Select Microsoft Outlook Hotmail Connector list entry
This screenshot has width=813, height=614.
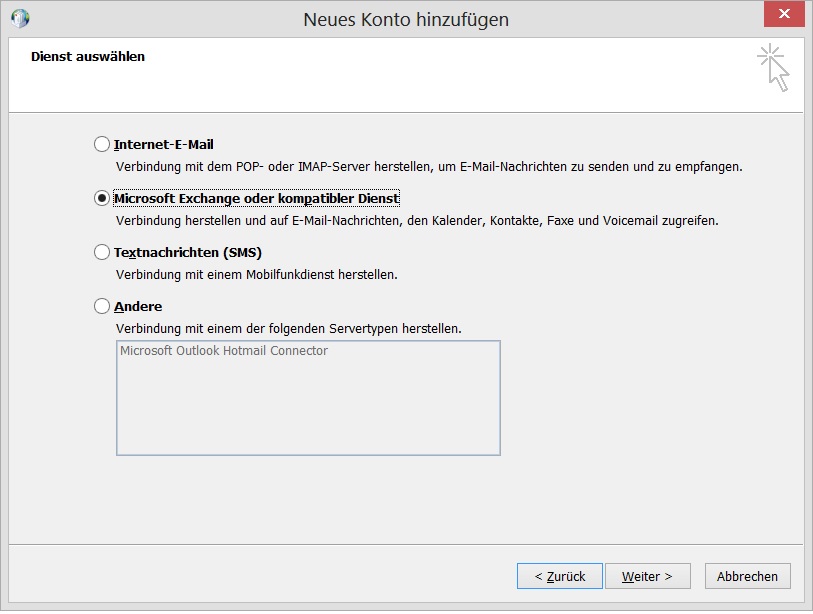coord(224,351)
